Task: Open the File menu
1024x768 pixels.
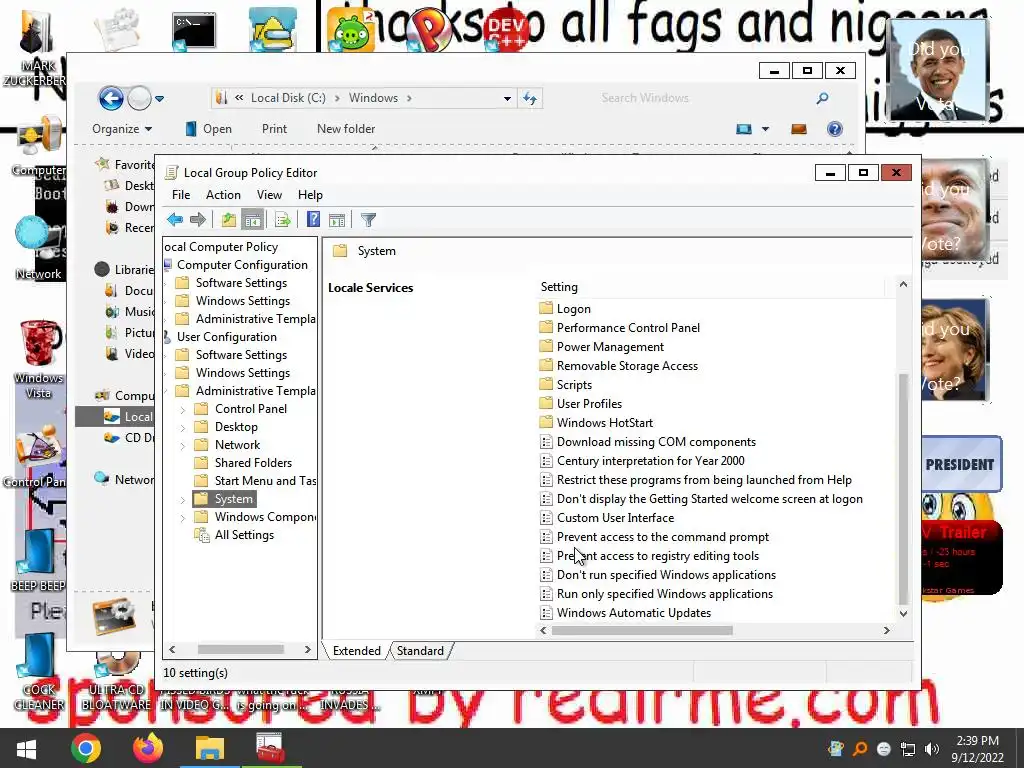Action: click(181, 195)
